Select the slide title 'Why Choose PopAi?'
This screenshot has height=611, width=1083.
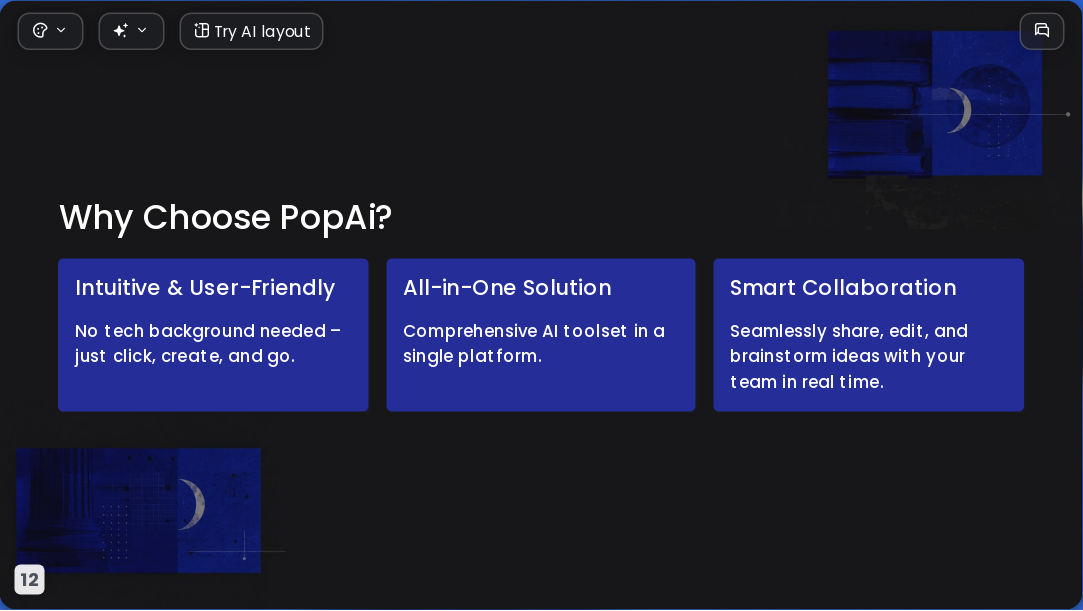coord(226,217)
